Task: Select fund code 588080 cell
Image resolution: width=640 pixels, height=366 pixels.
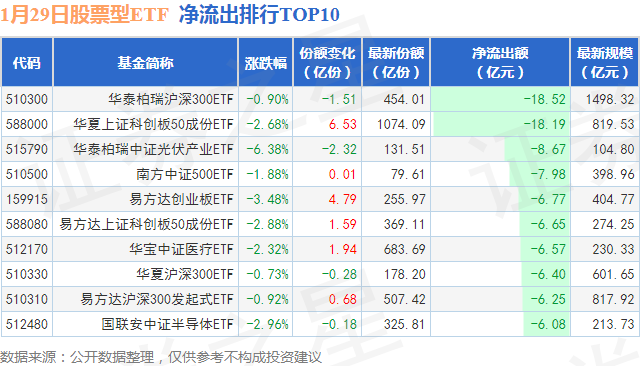Action: 27,224
